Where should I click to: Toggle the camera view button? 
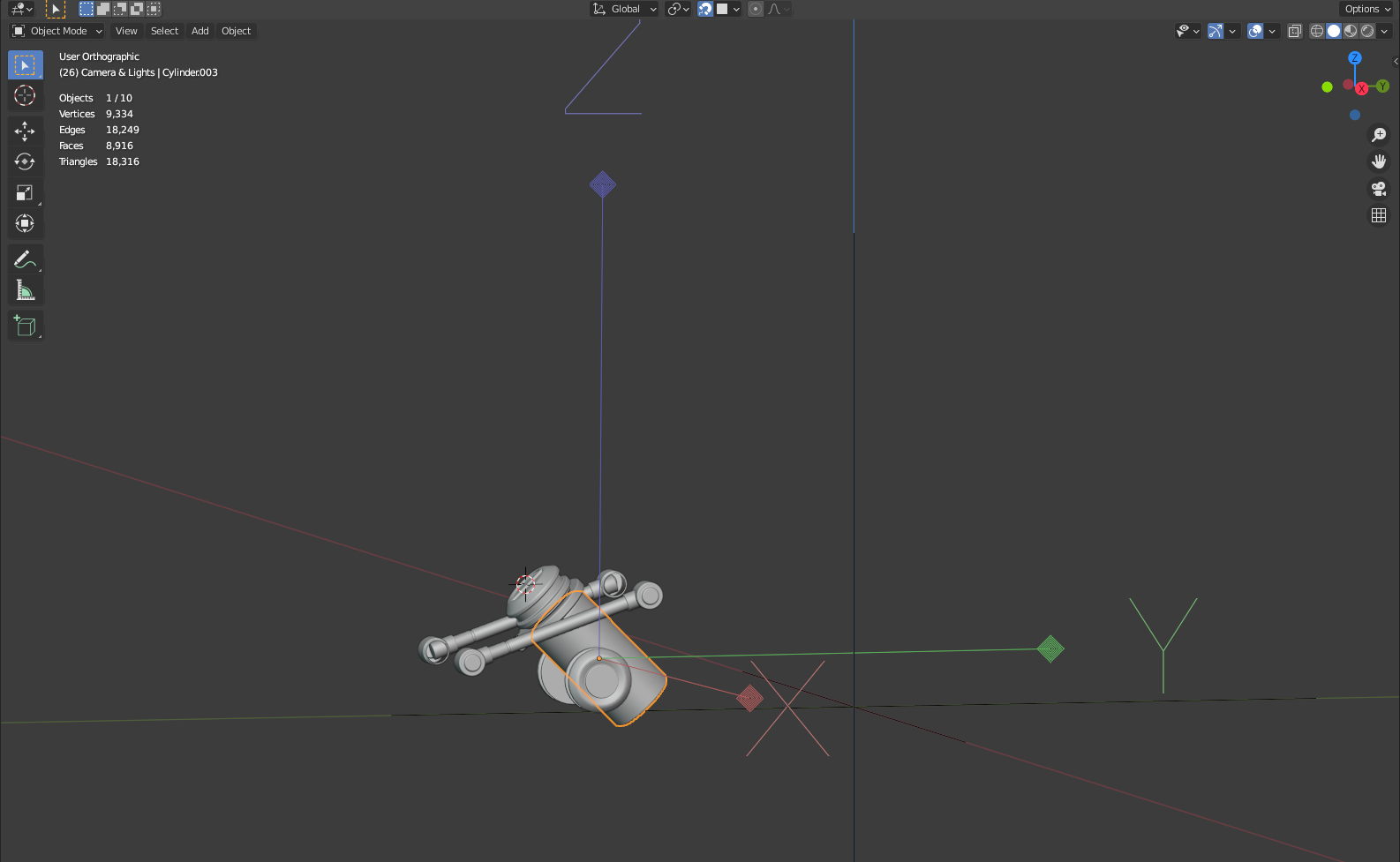coord(1379,189)
